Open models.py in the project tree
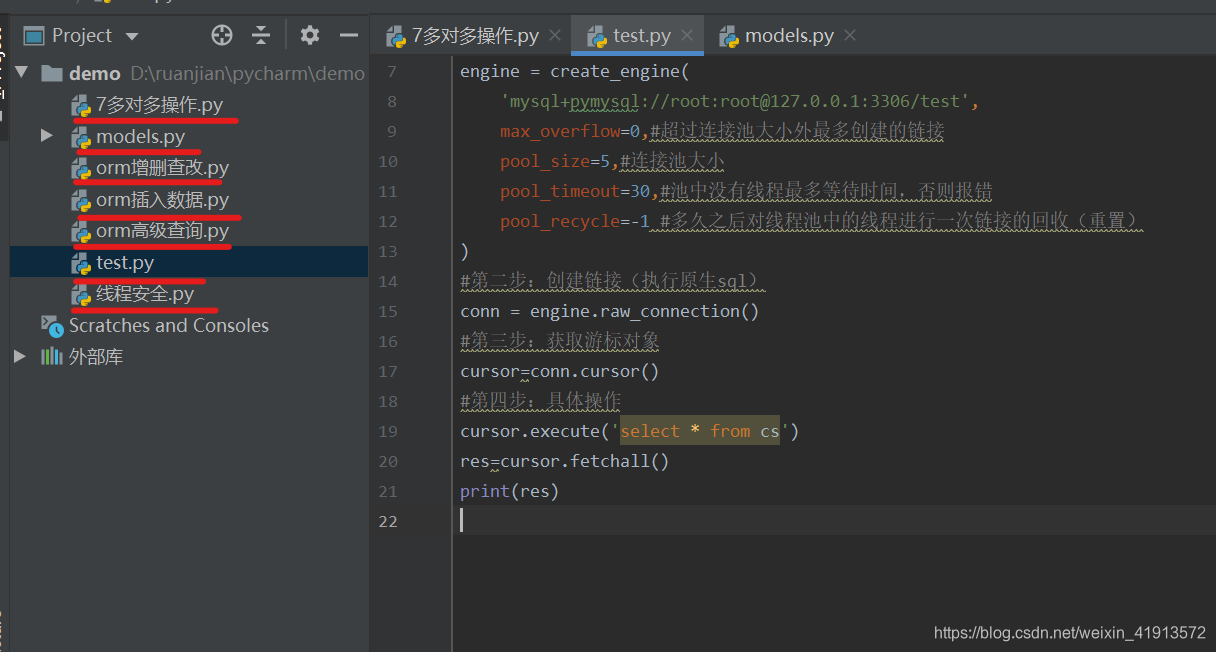The image size is (1216, 652). 140,136
